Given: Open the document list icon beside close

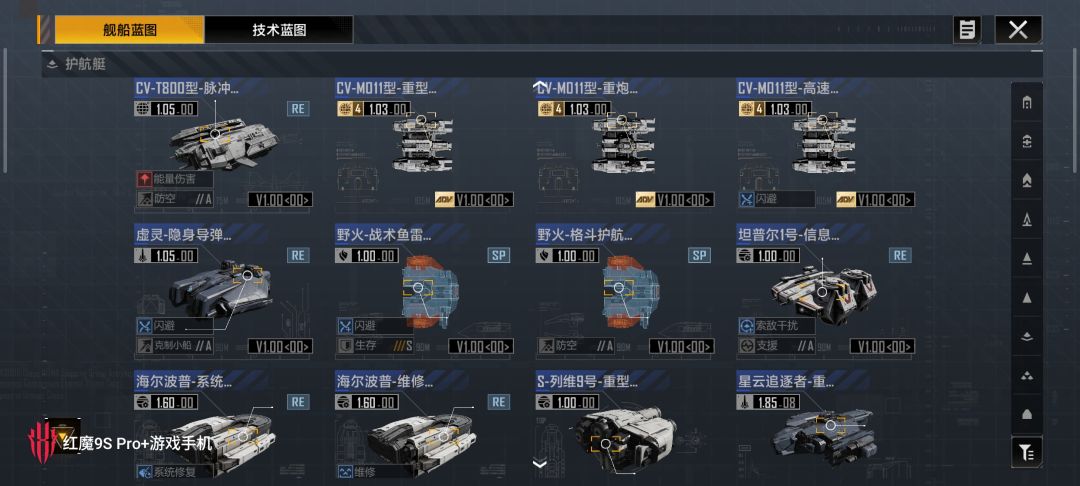Looking at the screenshot, I should [x=967, y=30].
